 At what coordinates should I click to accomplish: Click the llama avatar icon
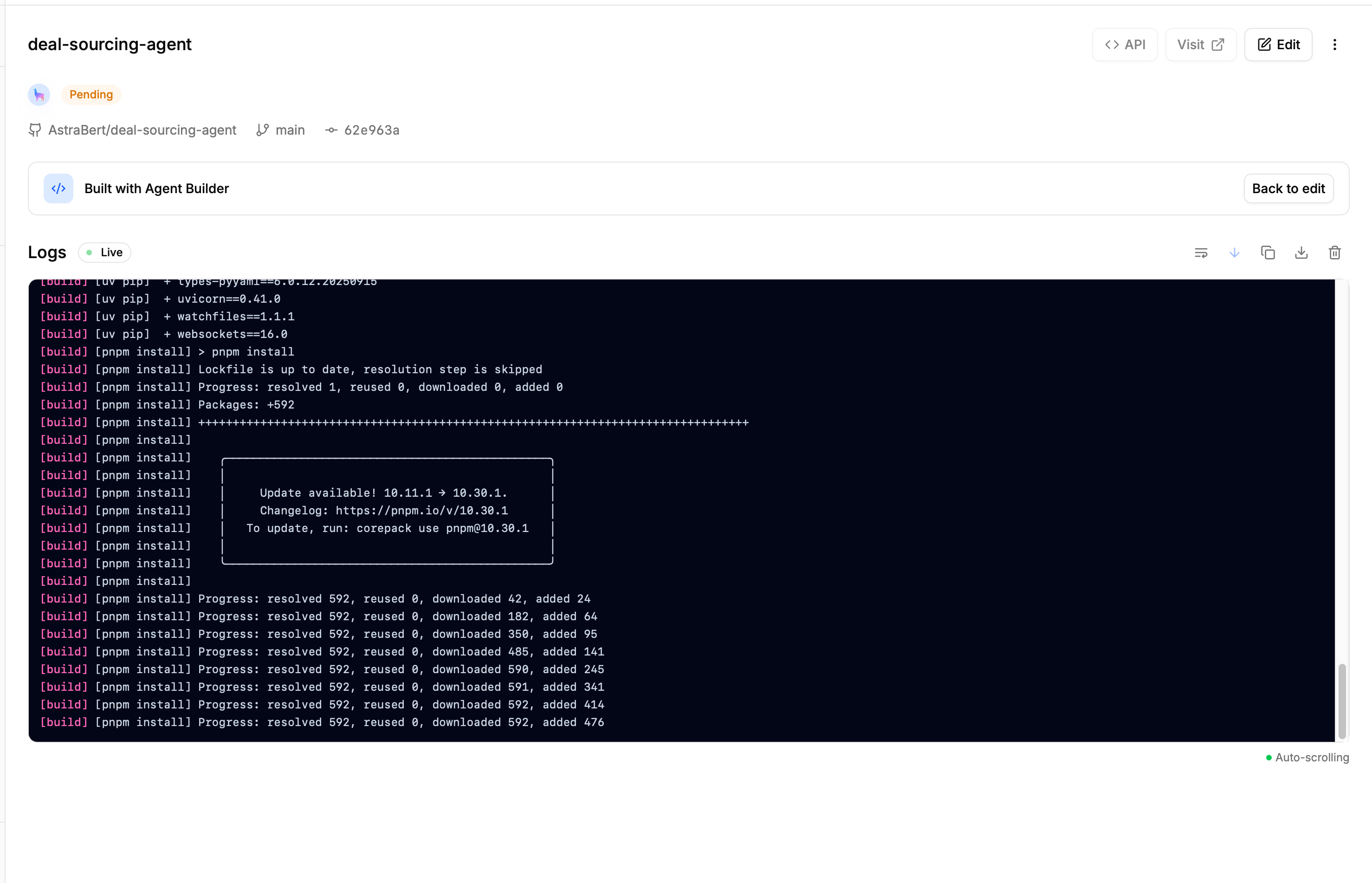pyautogui.click(x=39, y=95)
